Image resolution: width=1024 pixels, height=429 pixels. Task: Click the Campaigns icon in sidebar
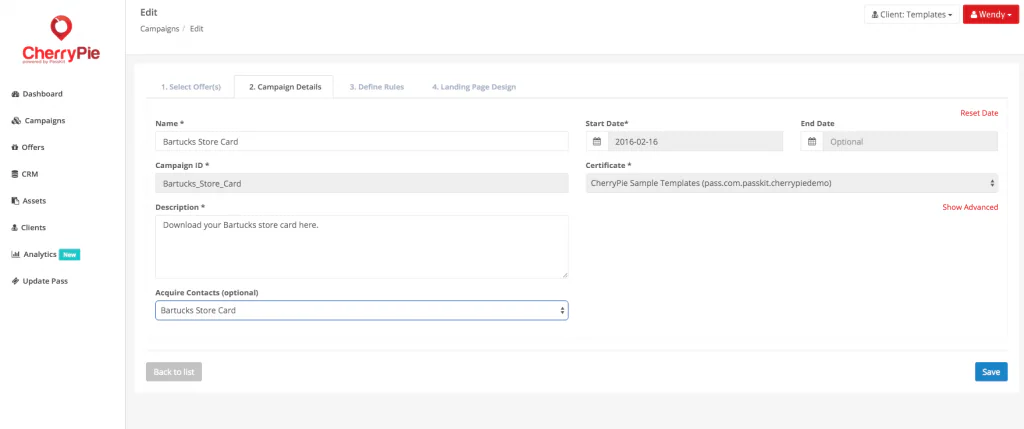coord(16,121)
